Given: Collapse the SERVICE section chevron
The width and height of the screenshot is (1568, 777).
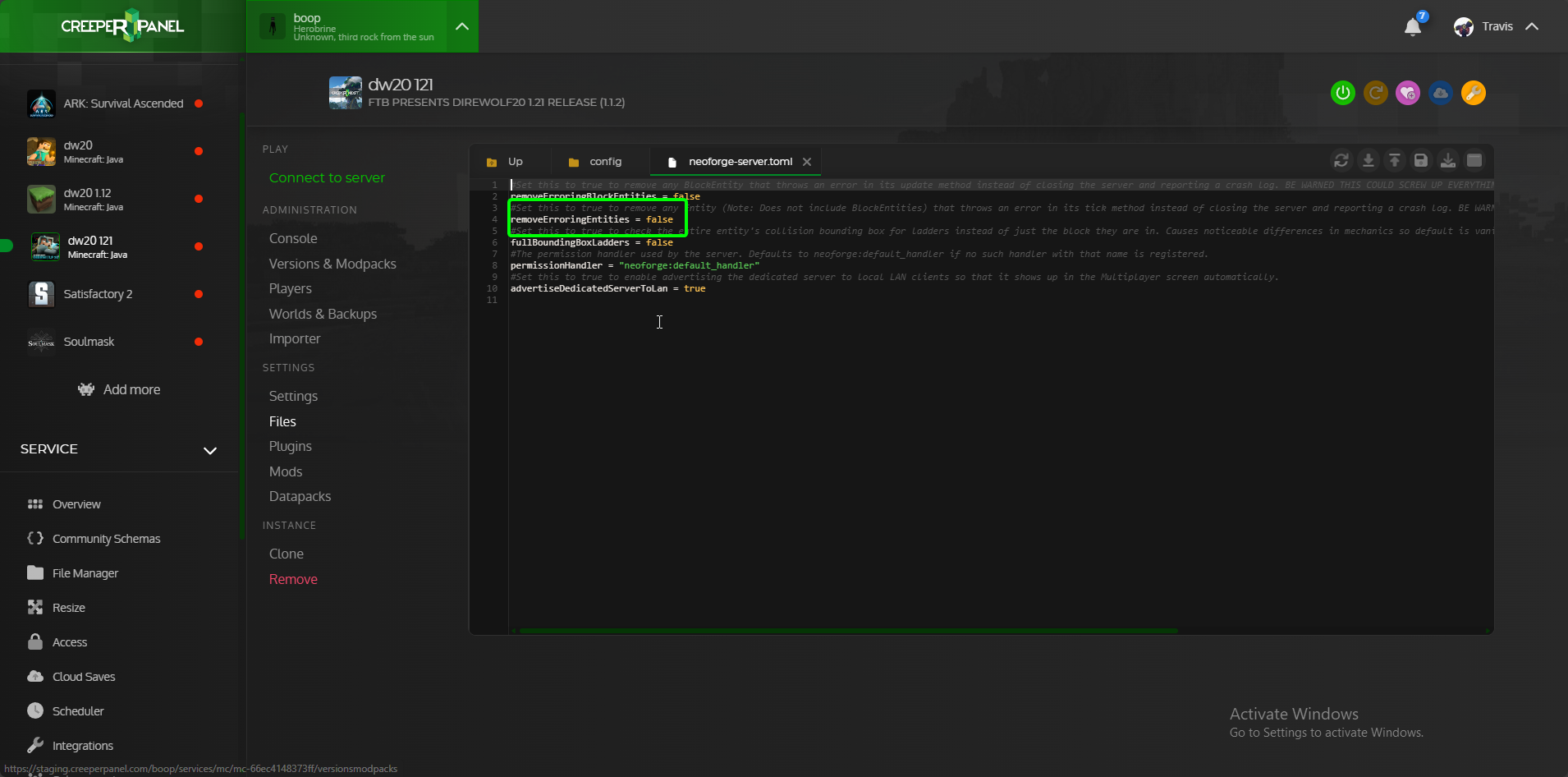Looking at the screenshot, I should (210, 450).
